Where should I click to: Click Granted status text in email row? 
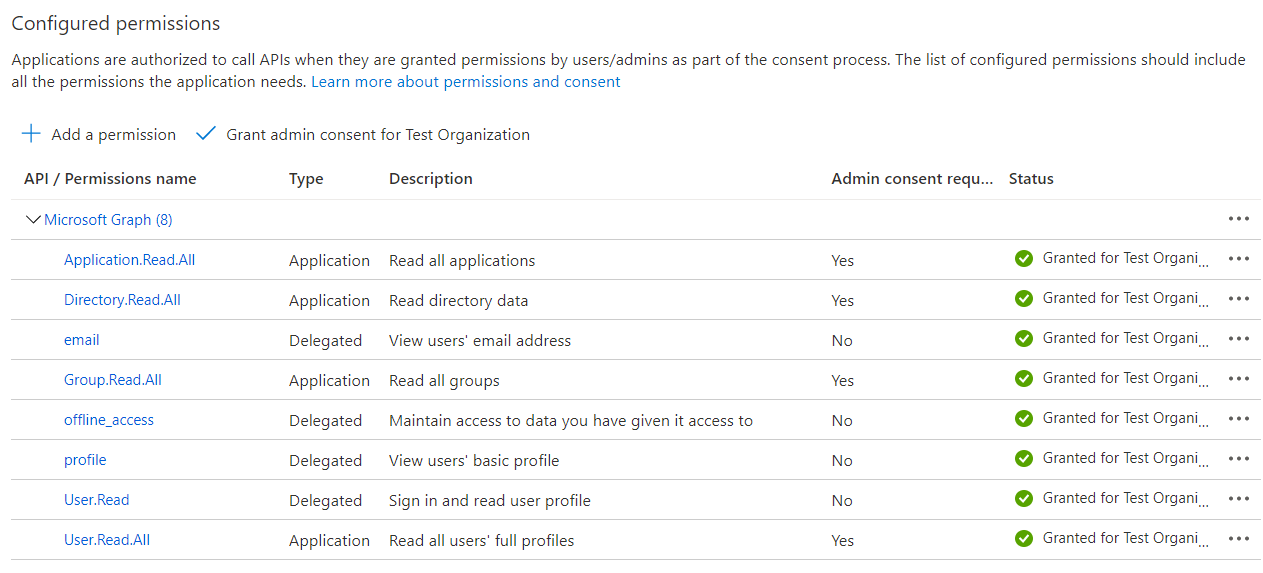point(1125,338)
